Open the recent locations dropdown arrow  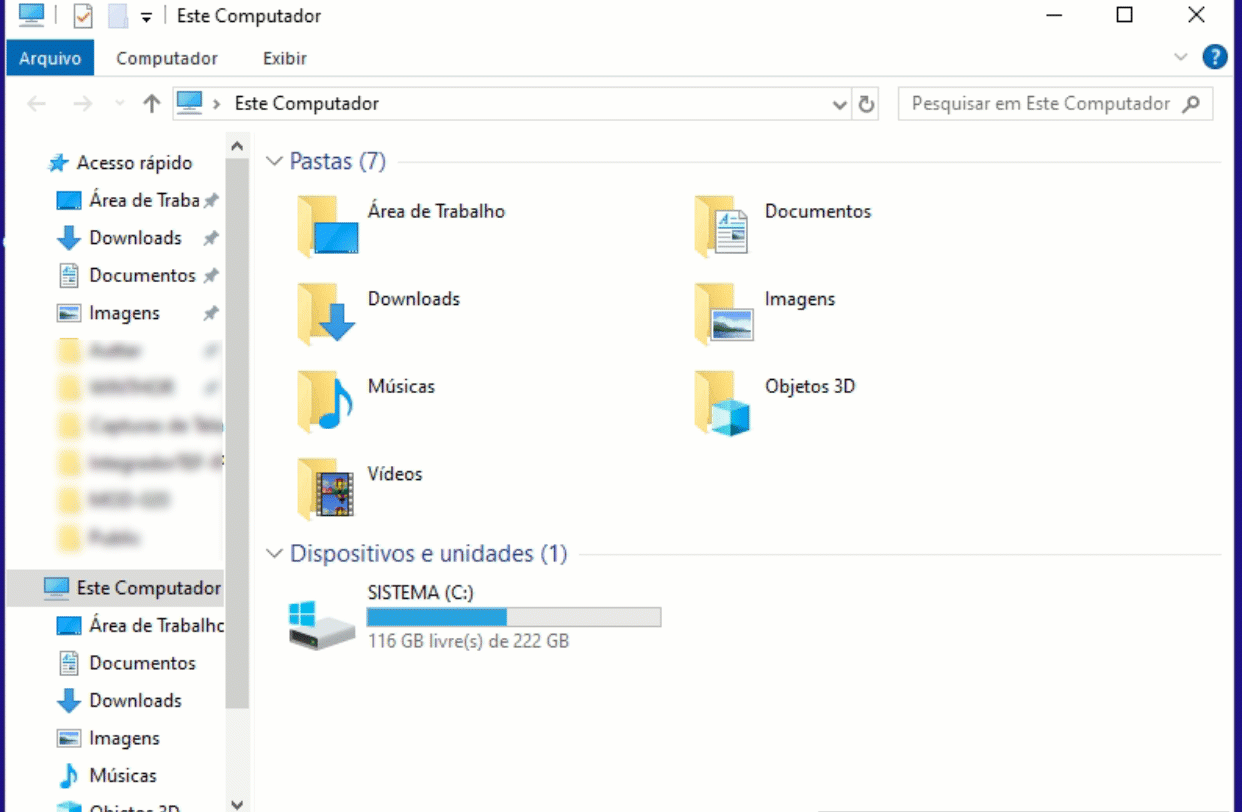point(120,103)
